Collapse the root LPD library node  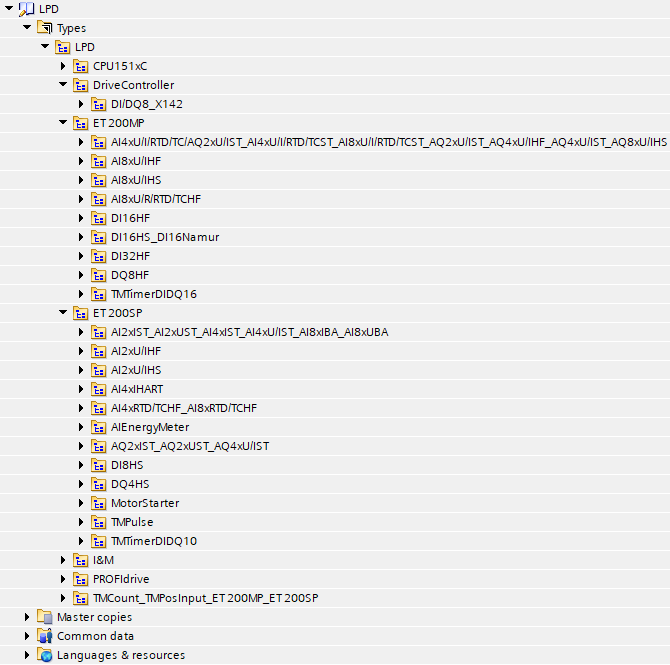tap(9, 8)
